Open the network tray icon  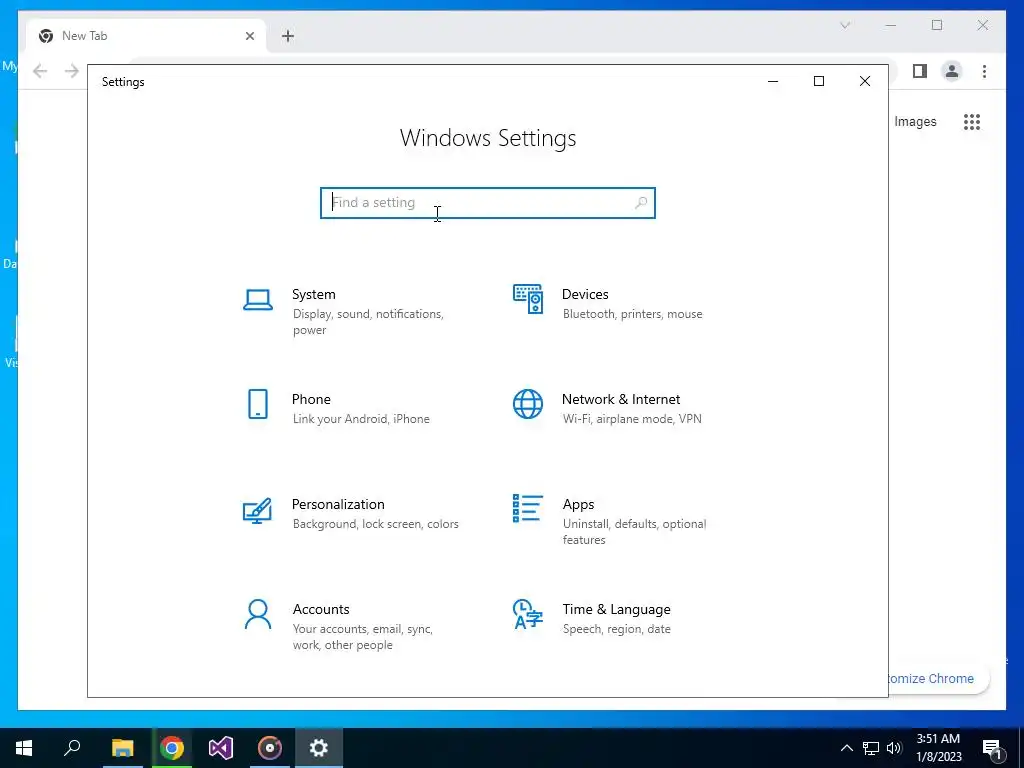(x=871, y=748)
